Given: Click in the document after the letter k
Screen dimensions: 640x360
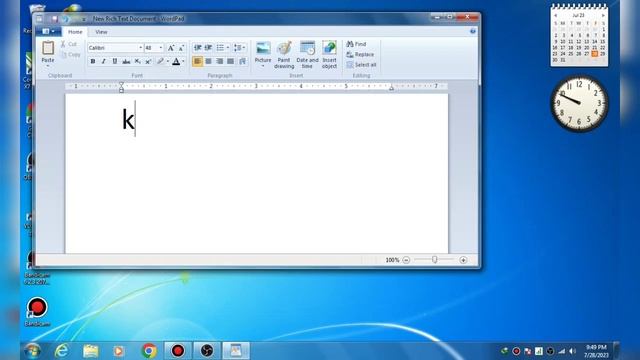Looking at the screenshot, I should coord(135,119).
